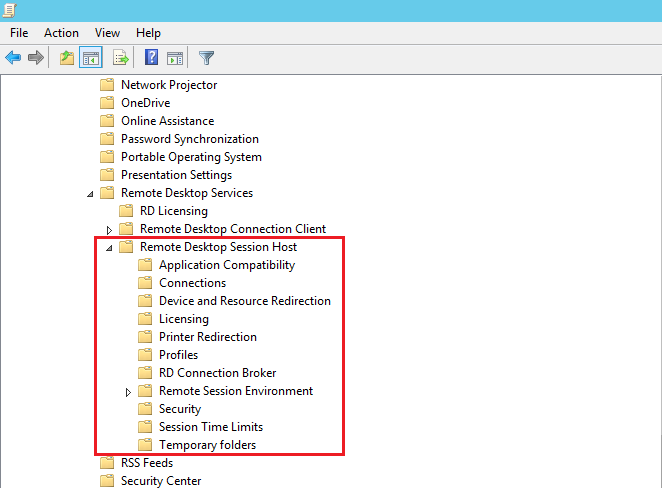Expand the Remote Session Environment node
Image resolution: width=662 pixels, height=488 pixels.
coord(128,392)
